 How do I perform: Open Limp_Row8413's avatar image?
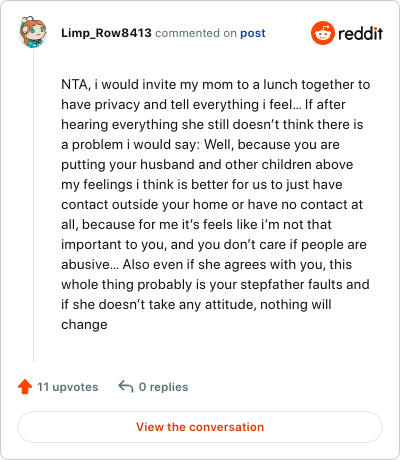33,32
